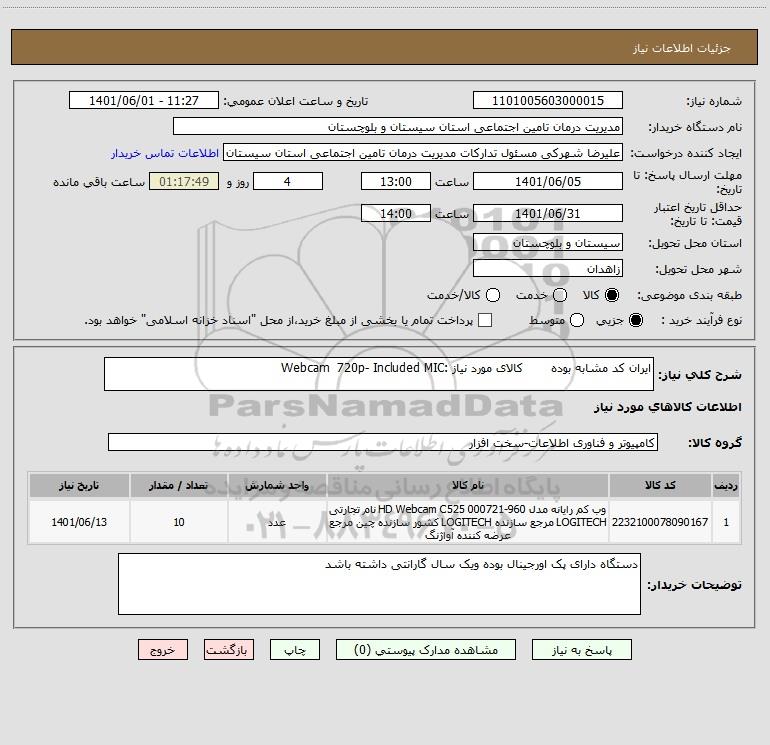Click the بازگشت back button
The image size is (770, 745).
[x=229, y=650]
